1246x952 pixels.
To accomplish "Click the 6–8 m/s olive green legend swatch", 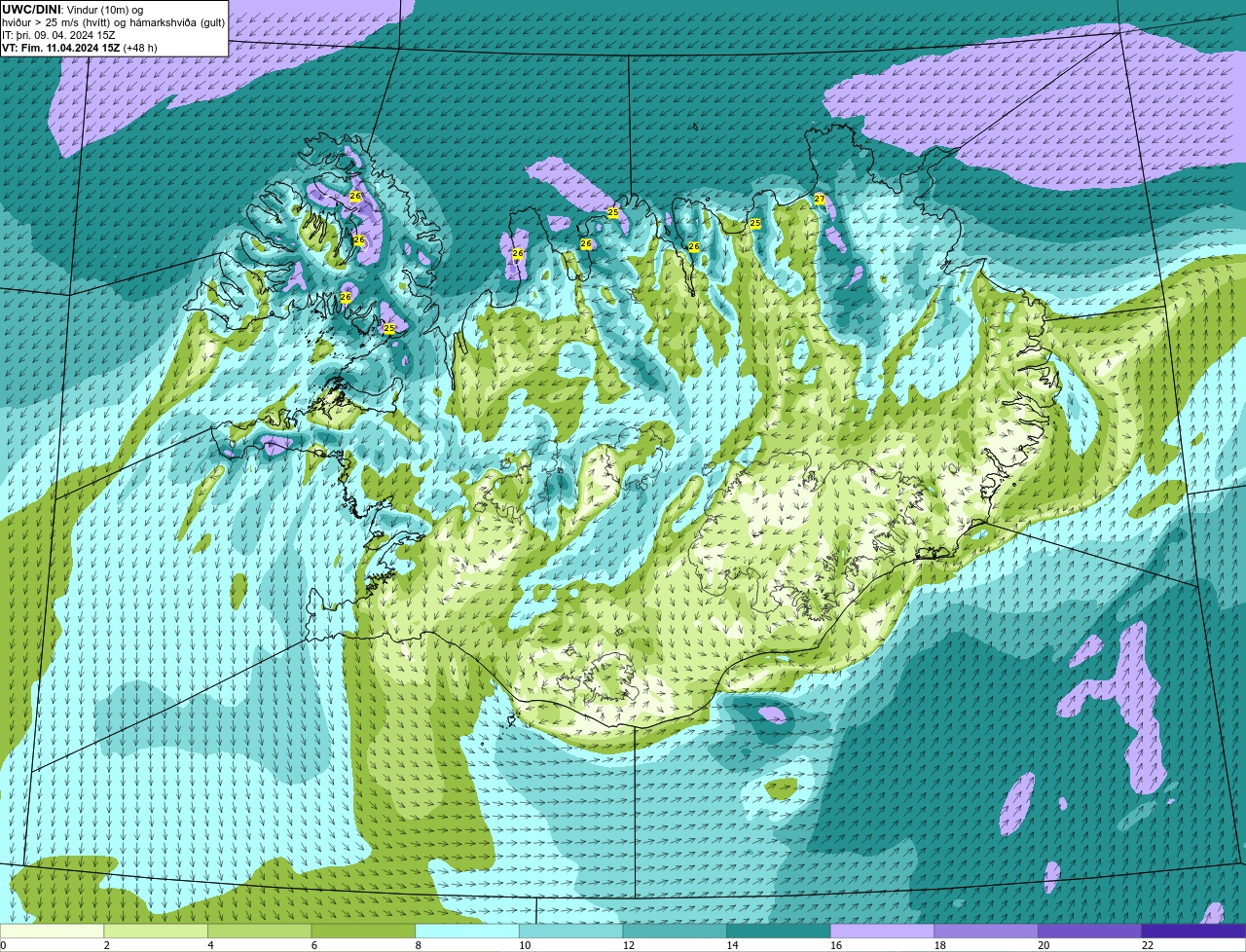I will coord(363,931).
